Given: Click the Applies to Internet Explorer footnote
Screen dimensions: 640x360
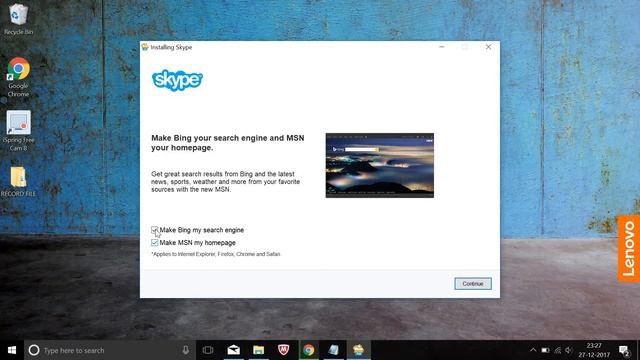Looking at the screenshot, I should coord(216,254).
